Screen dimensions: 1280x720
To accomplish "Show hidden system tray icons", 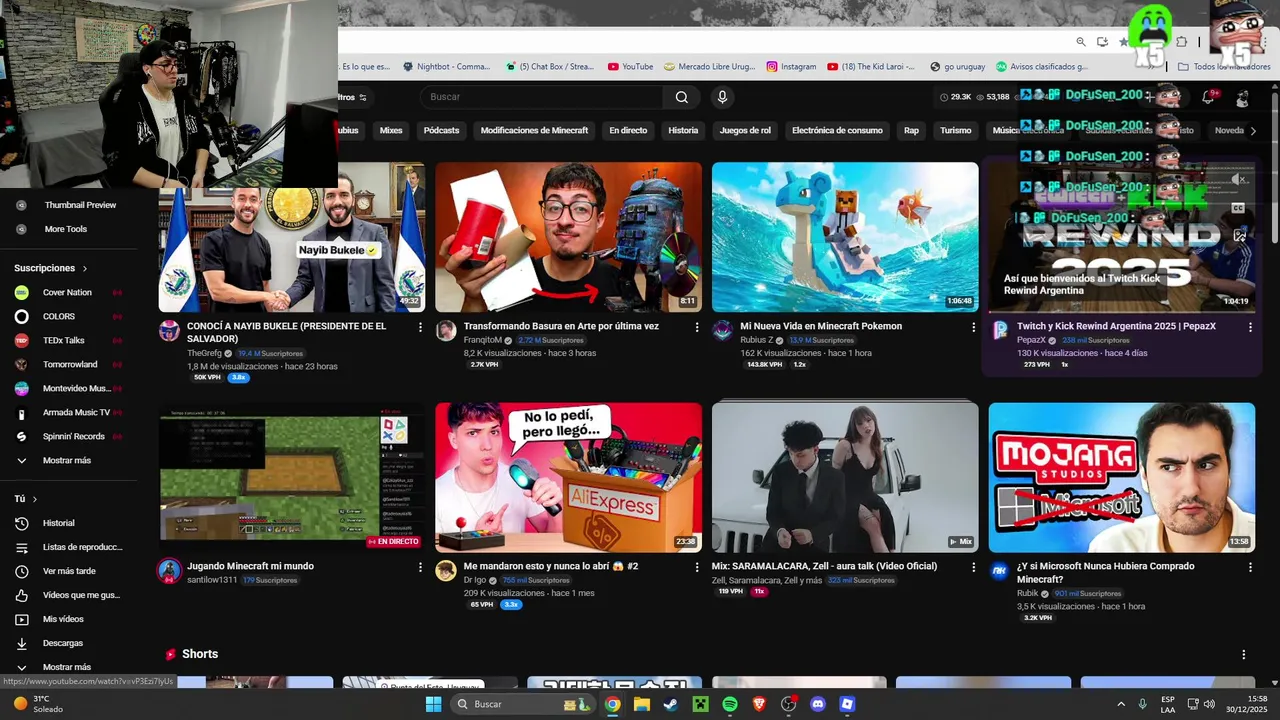I will coord(1120,704).
